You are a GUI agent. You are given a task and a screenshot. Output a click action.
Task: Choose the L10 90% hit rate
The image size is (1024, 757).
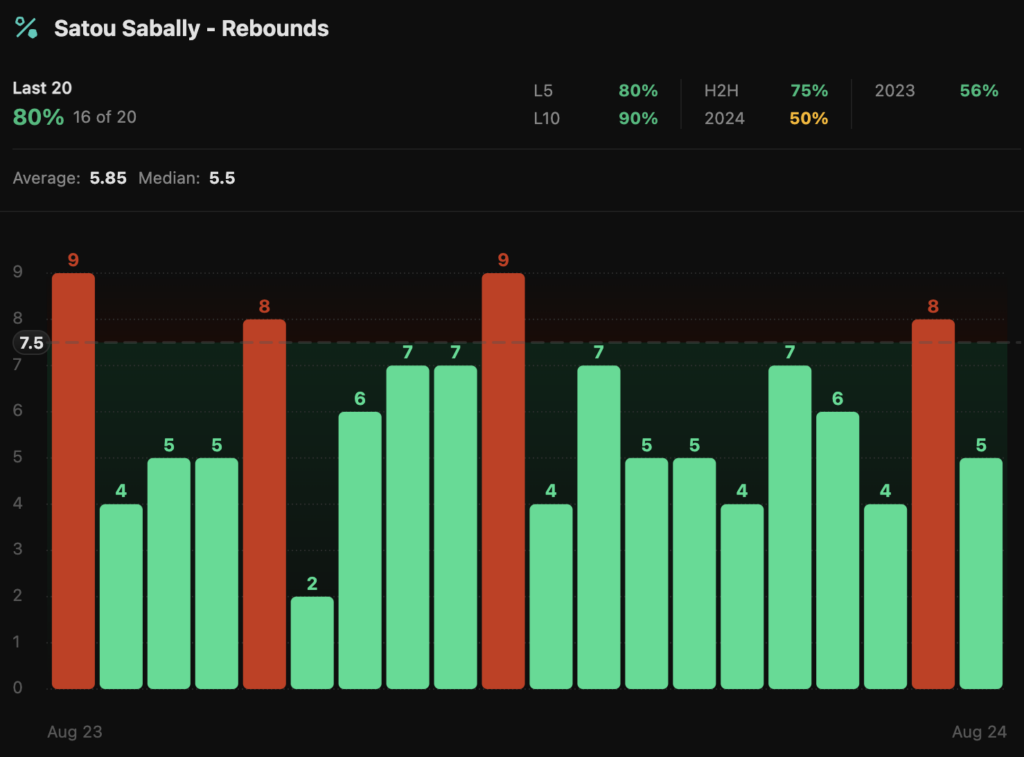click(x=638, y=119)
